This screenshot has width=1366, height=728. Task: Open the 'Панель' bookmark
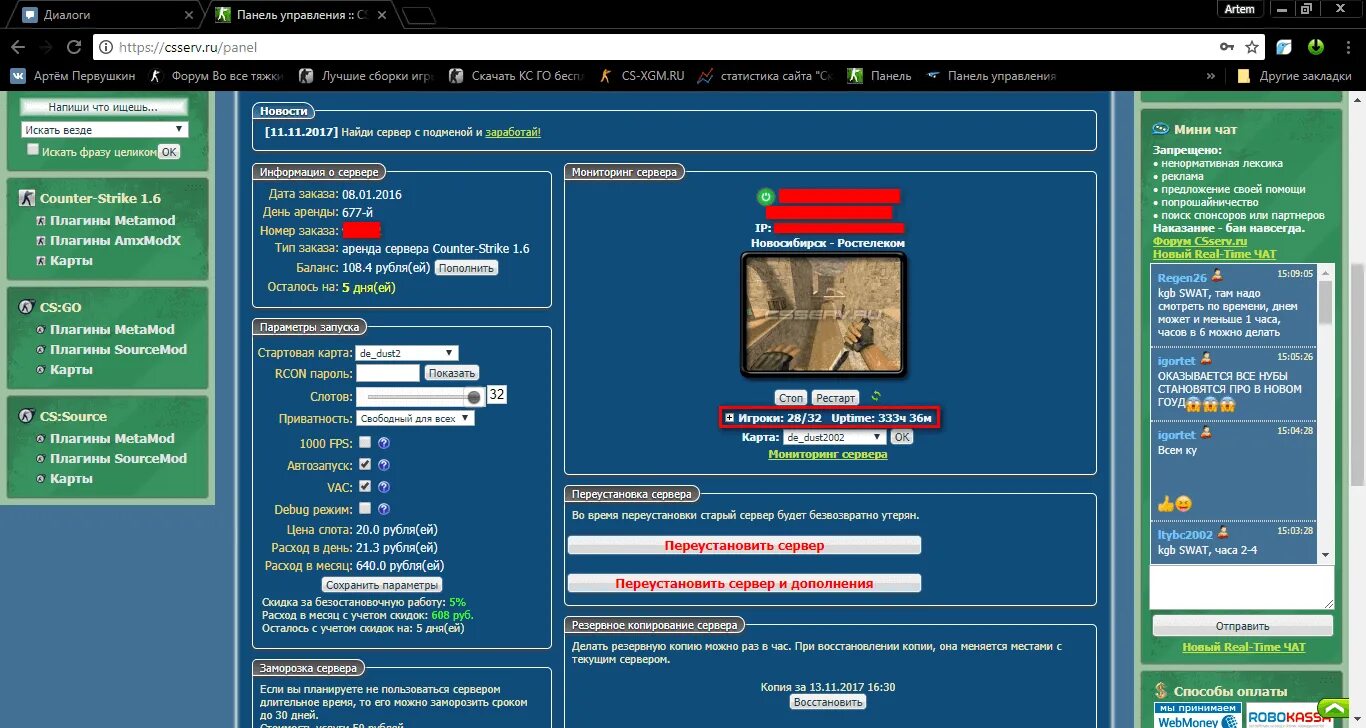pyautogui.click(x=880, y=76)
